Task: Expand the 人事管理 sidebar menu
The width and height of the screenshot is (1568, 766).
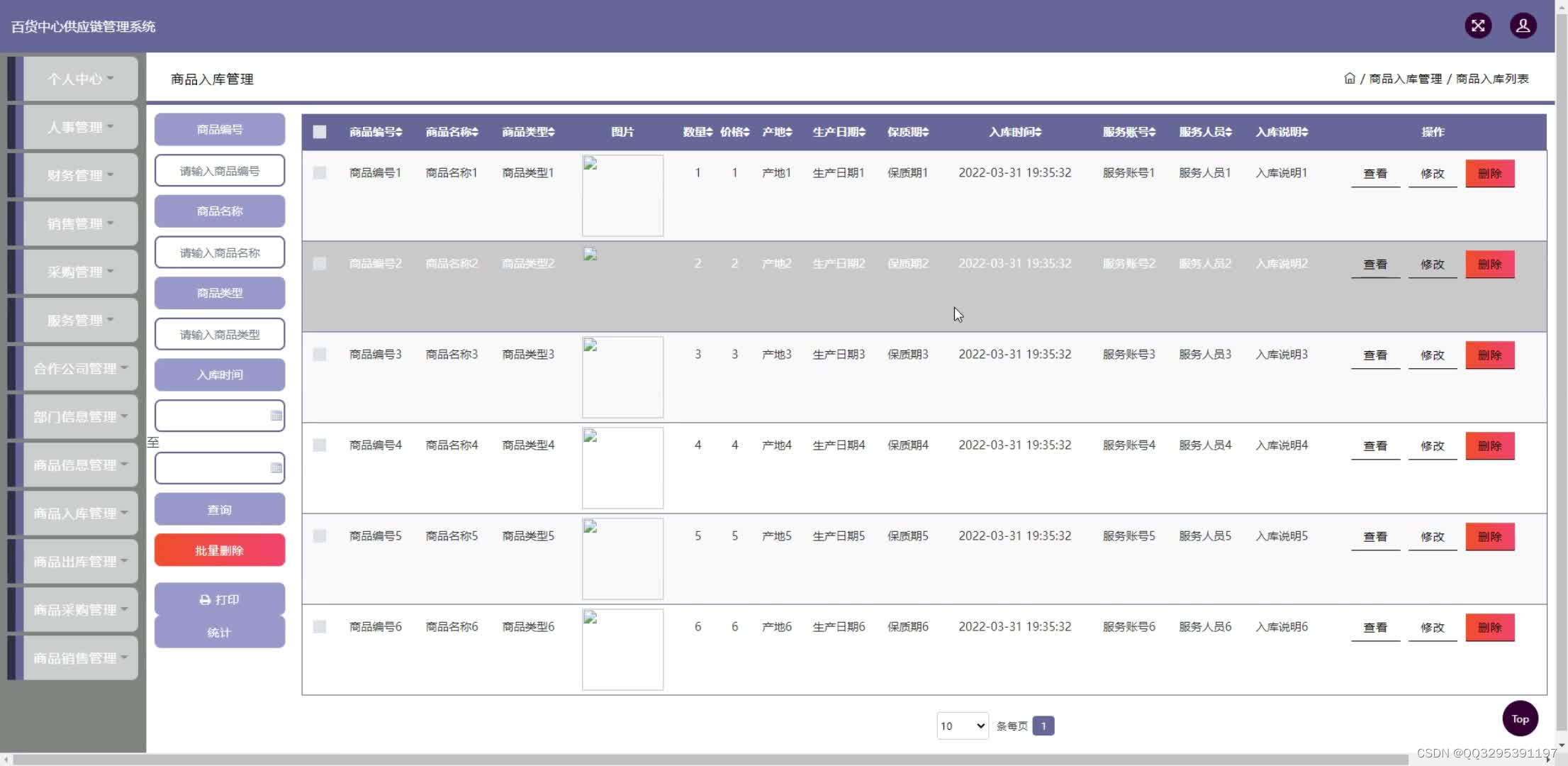Action: (x=81, y=127)
